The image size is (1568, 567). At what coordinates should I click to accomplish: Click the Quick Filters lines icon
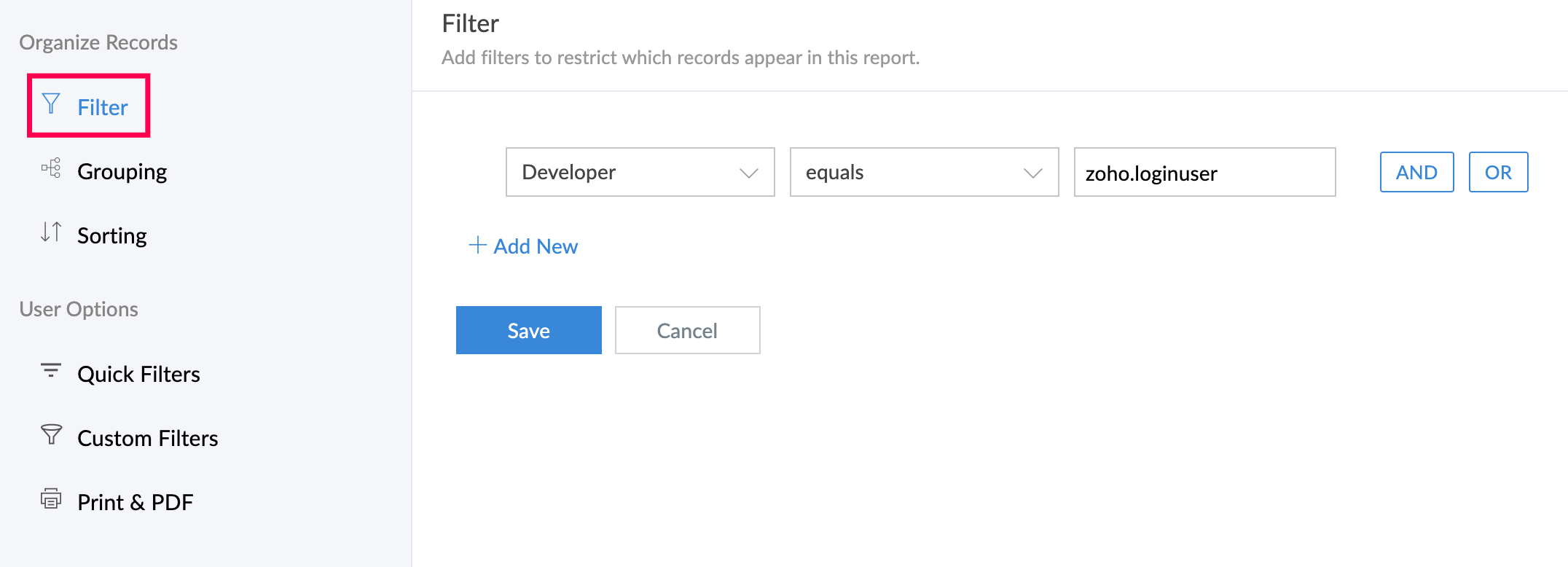tap(51, 371)
